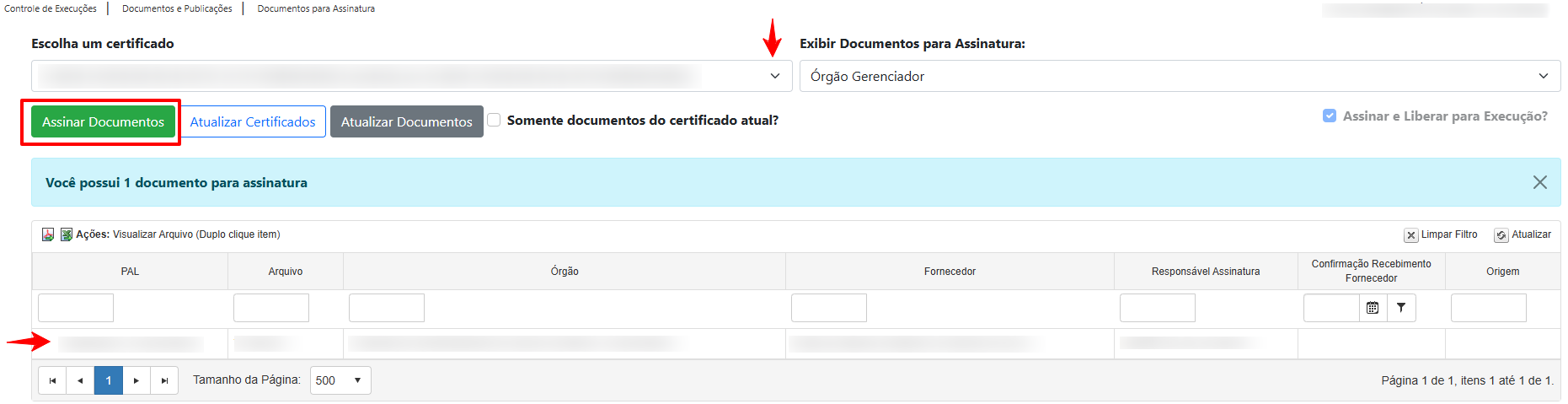Click the 'Atualizar Certificados' button
Viewport: 1568px width, 404px height.
coord(253,121)
